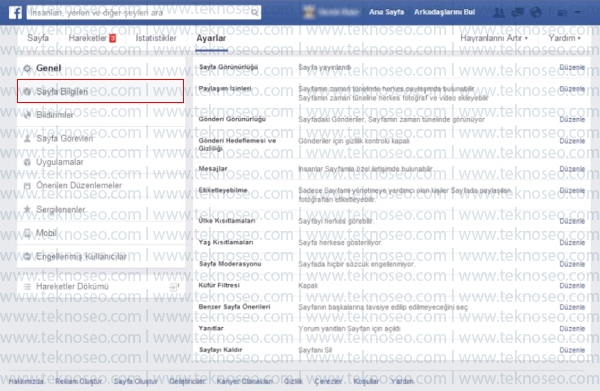600x391 pixels.
Task: Click the Sayfa Bilgileri sidebar icon
Action: pos(27,91)
